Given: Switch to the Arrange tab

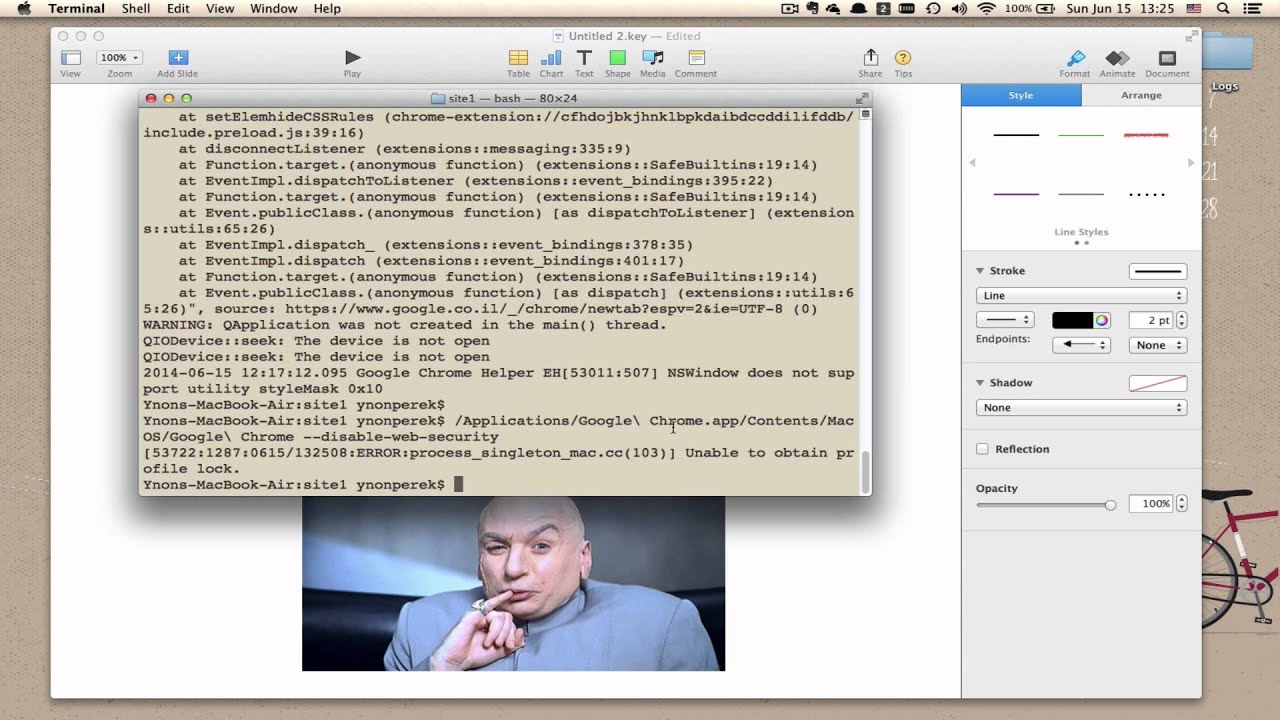Looking at the screenshot, I should click(1141, 95).
